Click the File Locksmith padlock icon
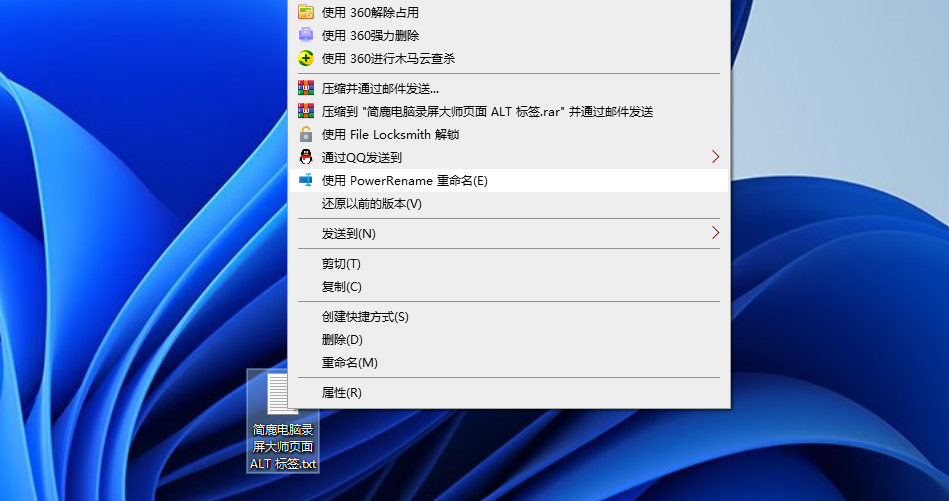949x501 pixels. [x=306, y=134]
